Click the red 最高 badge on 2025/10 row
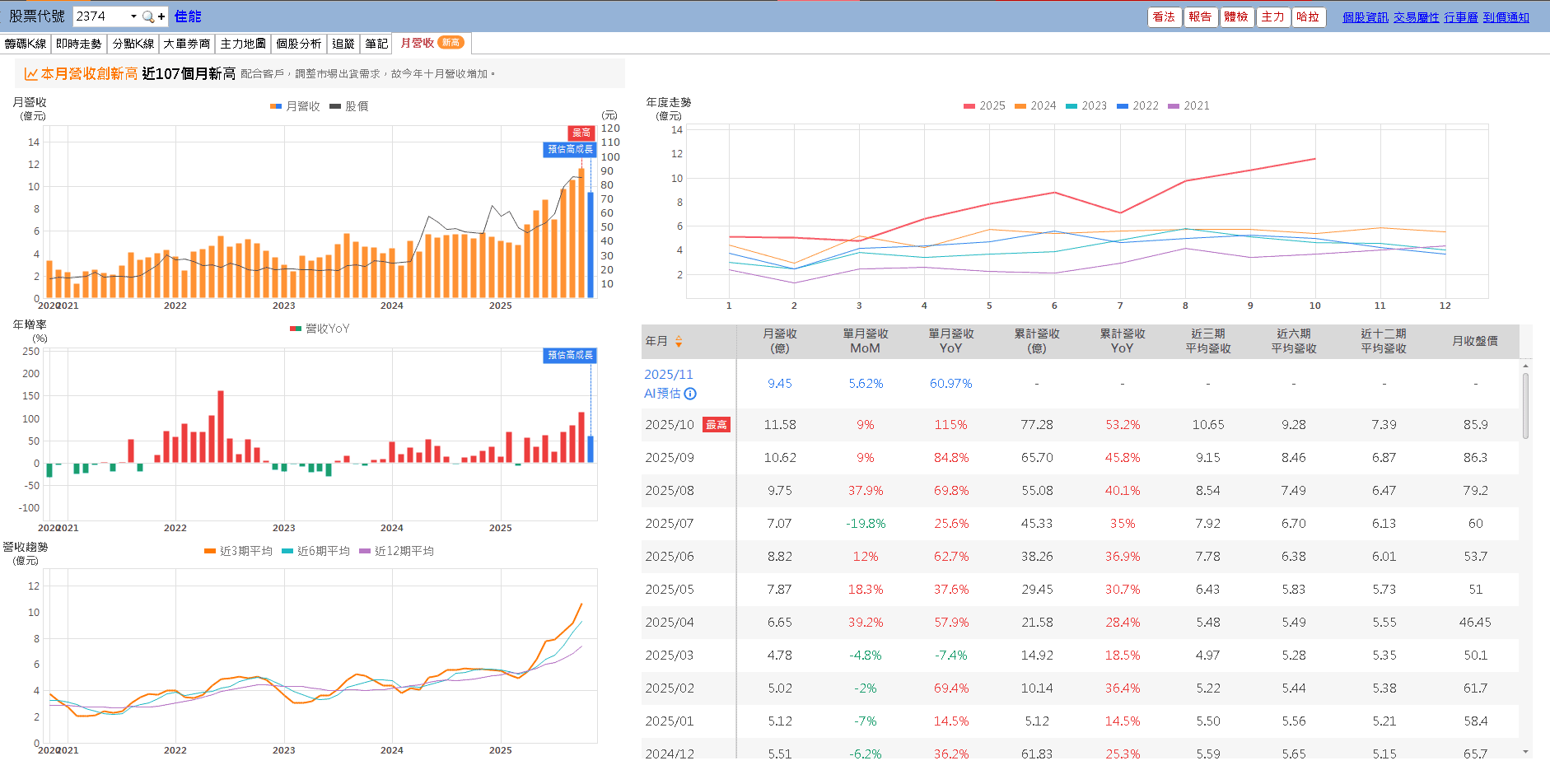Image resolution: width=1550 pixels, height=784 pixels. [x=716, y=425]
